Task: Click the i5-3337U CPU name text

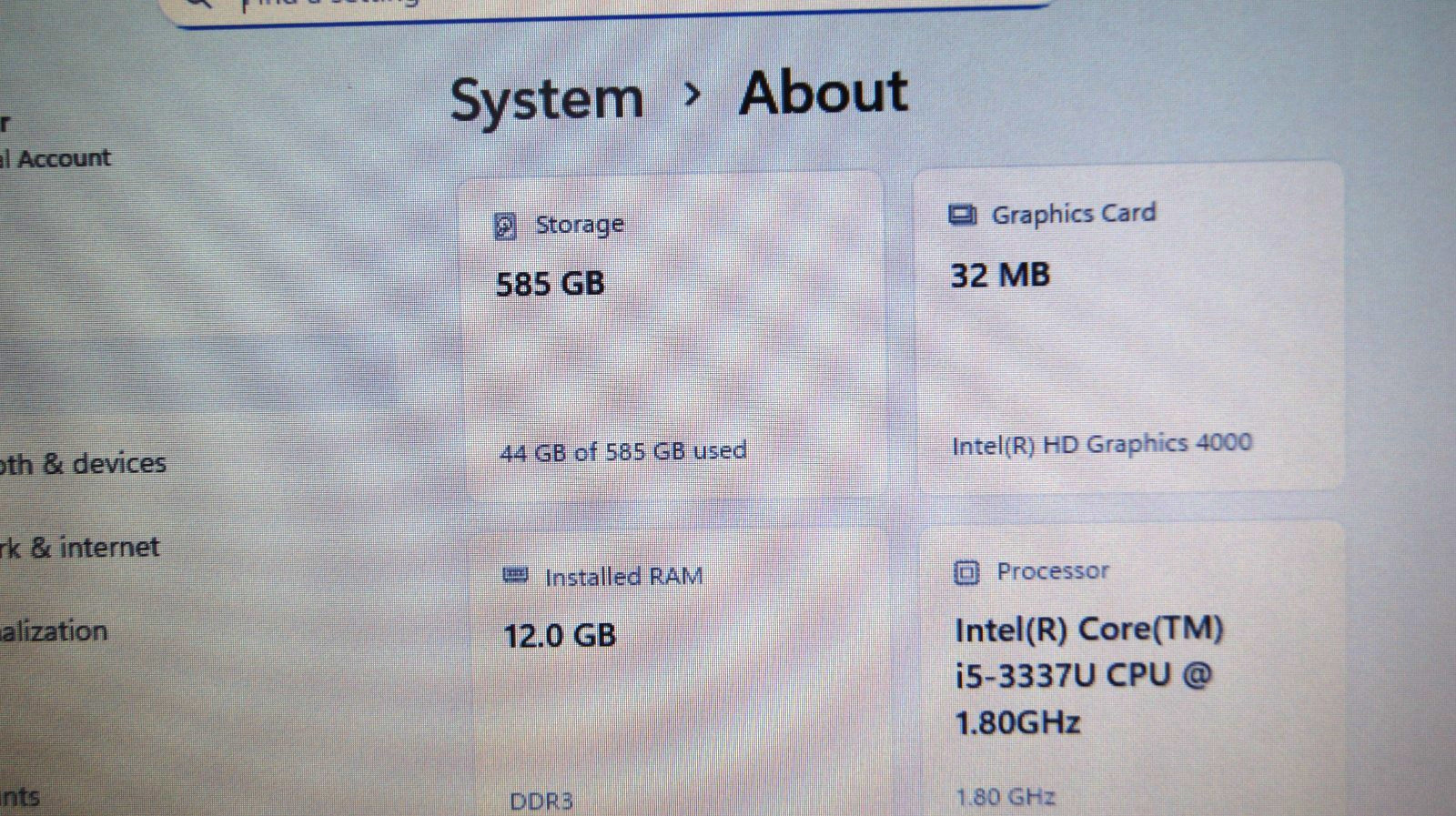Action: pos(1089,676)
